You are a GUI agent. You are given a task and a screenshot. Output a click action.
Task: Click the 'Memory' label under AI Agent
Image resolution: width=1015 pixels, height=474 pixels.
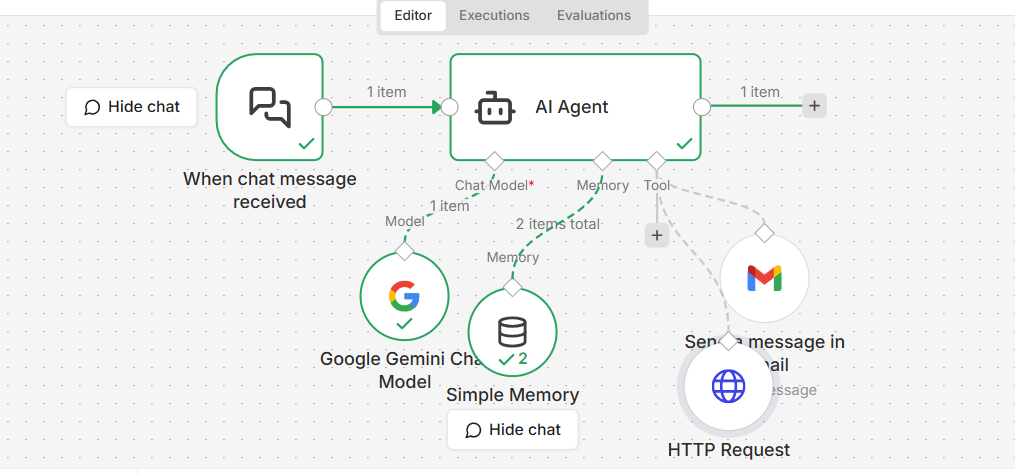603,185
